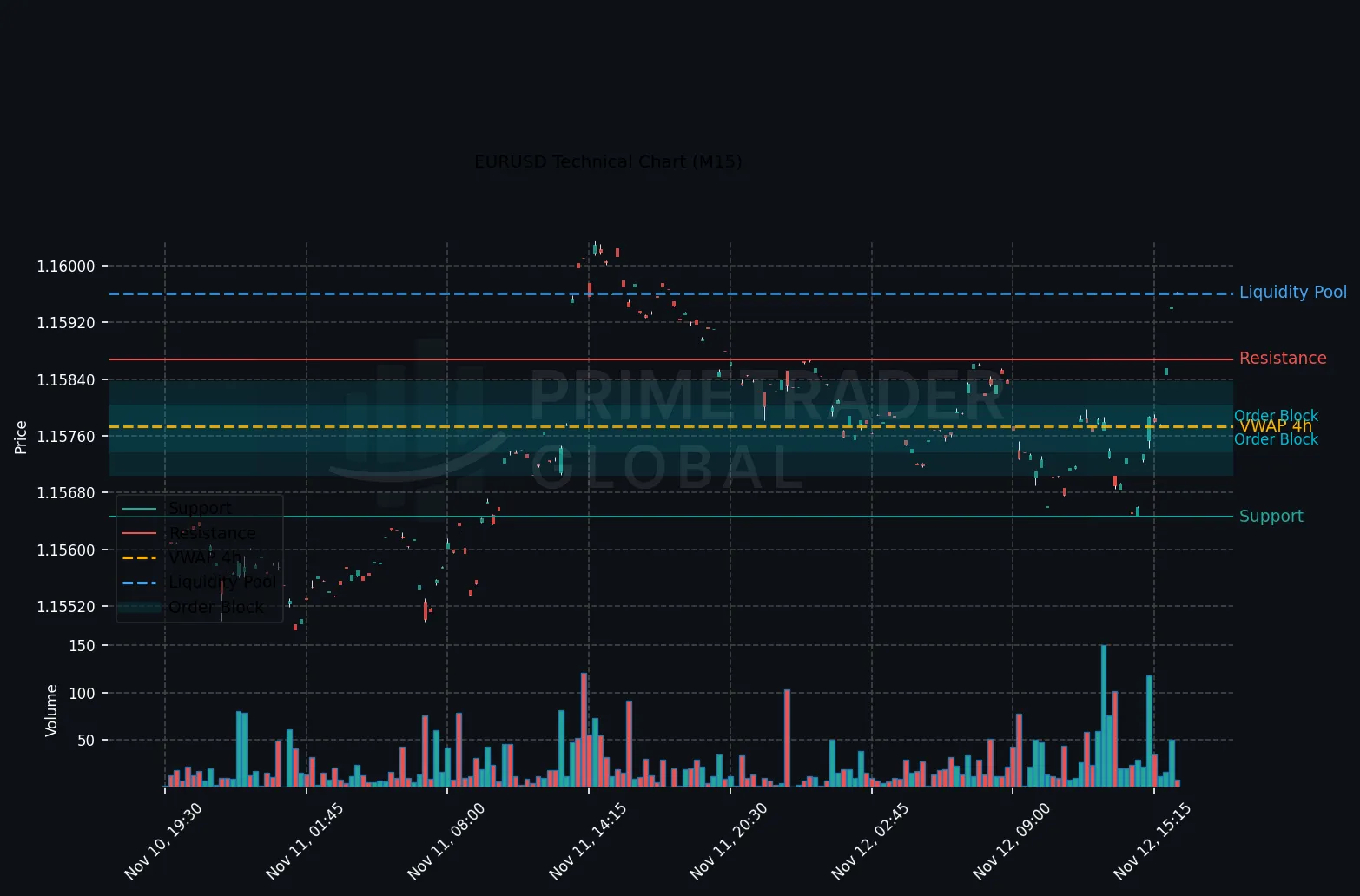Select the 1.15680 price axis label
The height and width of the screenshot is (896, 1360).
[65, 493]
